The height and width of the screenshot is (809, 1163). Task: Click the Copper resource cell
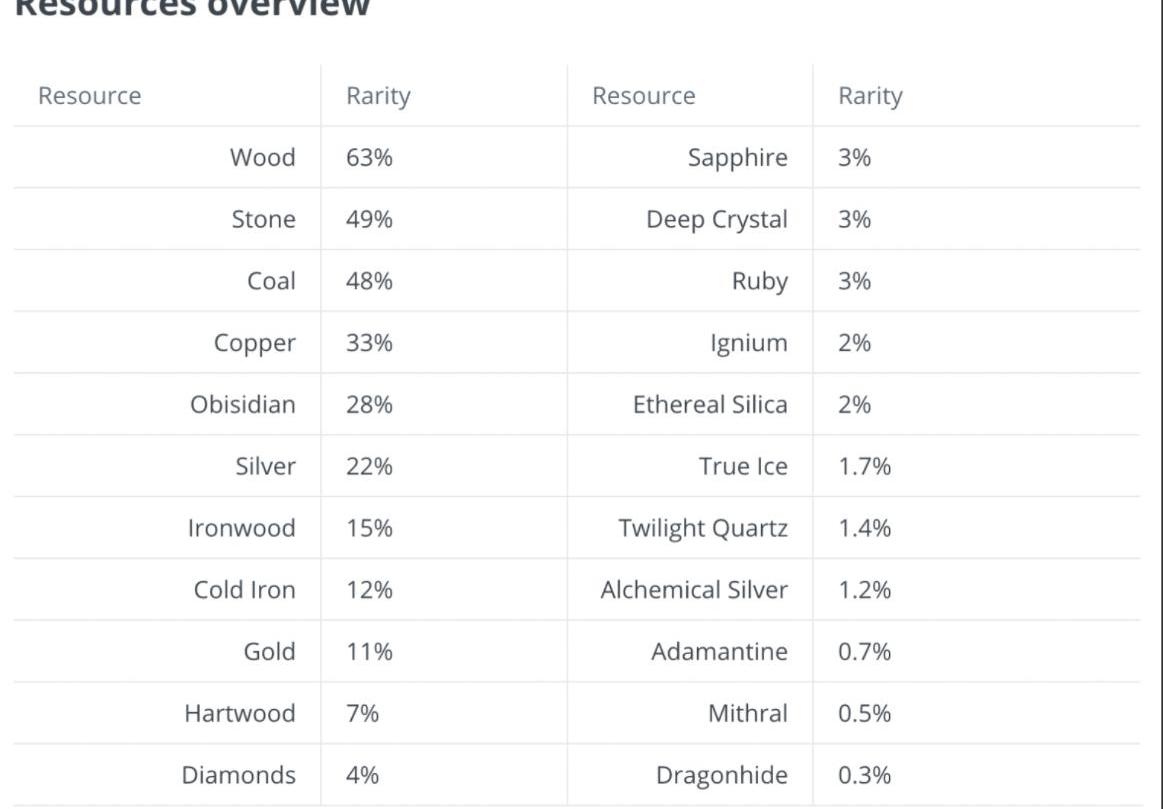click(x=254, y=344)
